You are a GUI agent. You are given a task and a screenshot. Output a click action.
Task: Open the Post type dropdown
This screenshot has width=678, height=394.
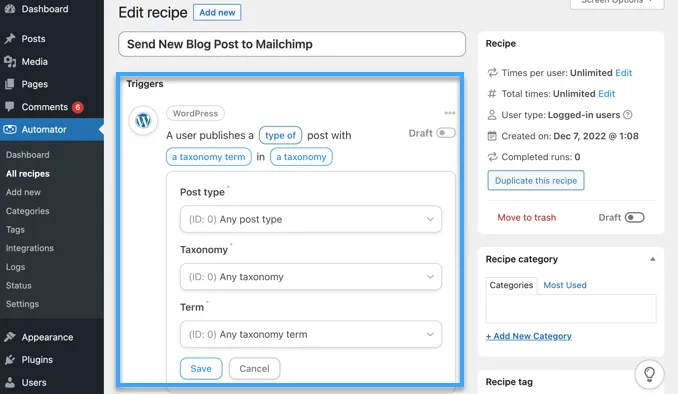click(x=311, y=219)
